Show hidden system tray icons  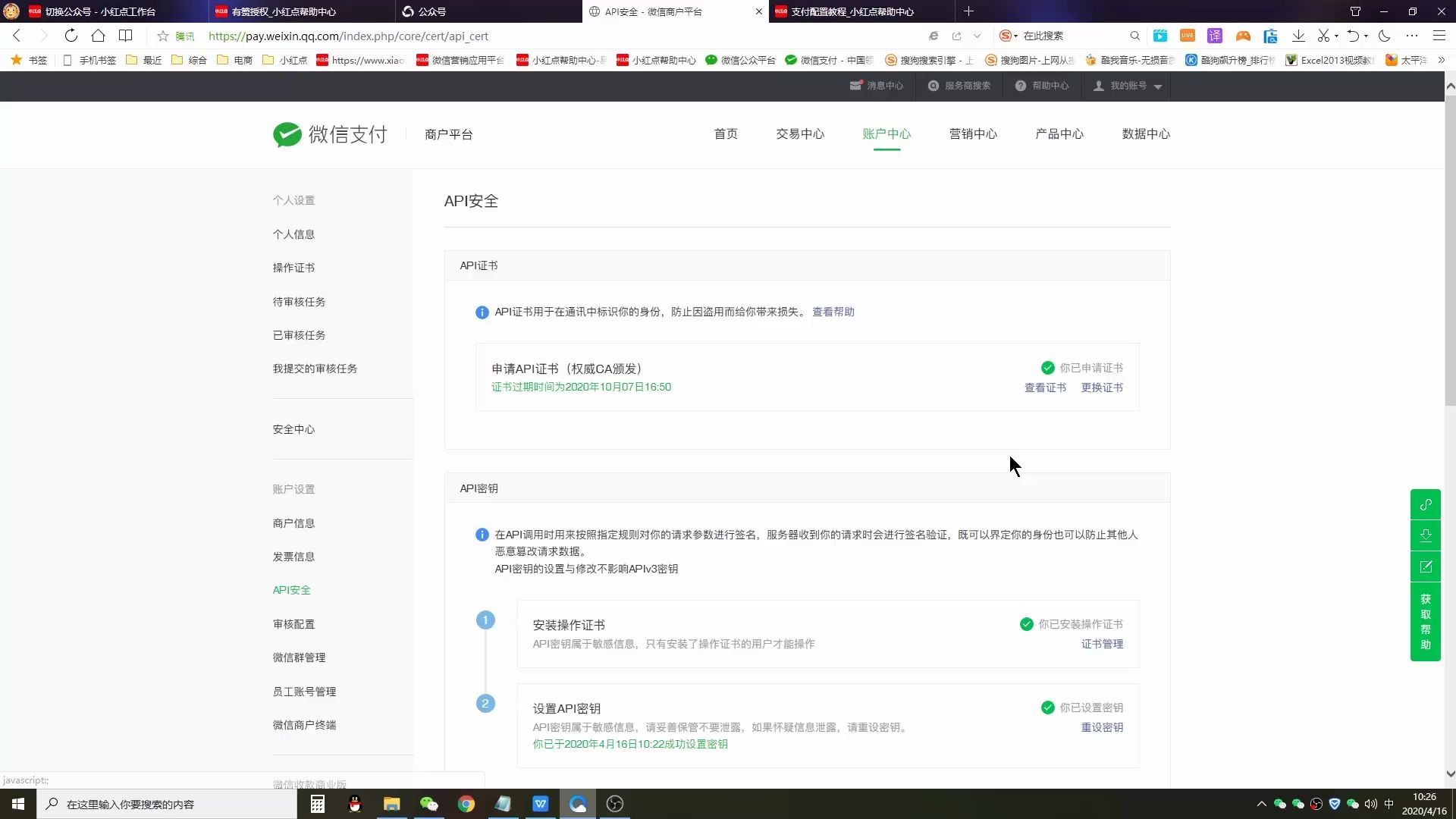(x=1262, y=804)
